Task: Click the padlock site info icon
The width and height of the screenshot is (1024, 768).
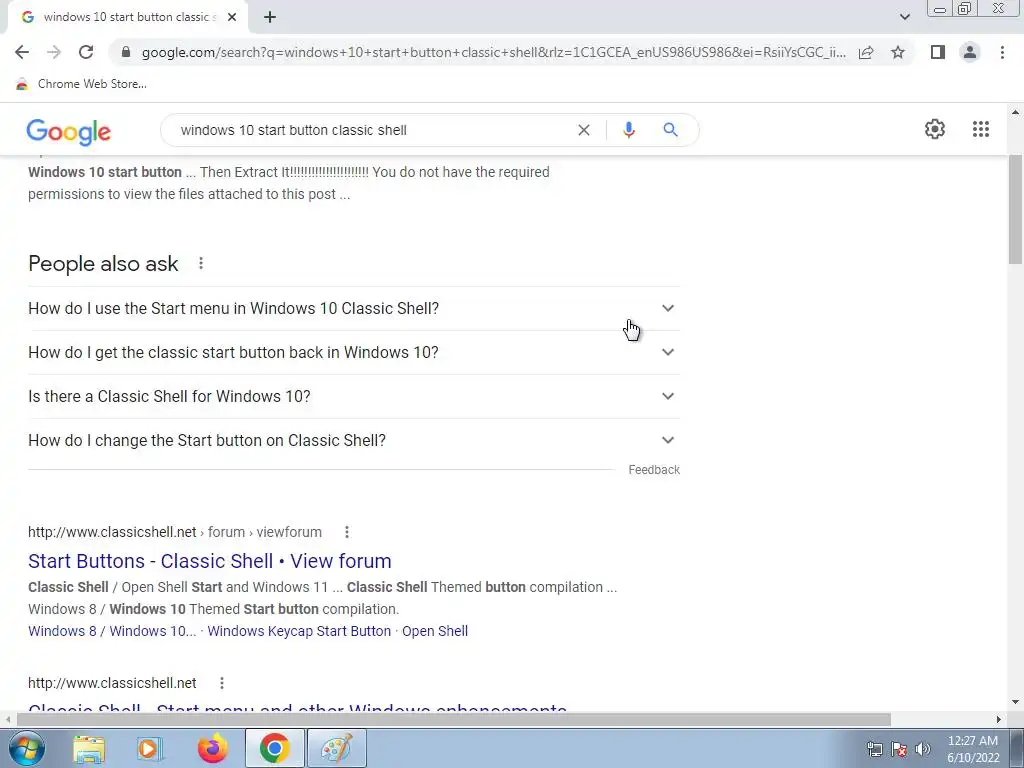Action: click(x=126, y=52)
